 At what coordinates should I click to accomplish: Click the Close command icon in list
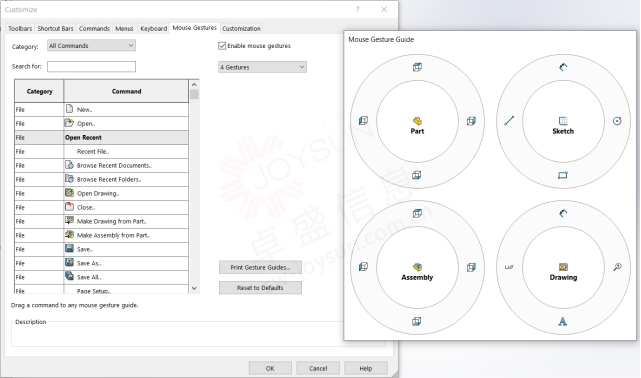tap(69, 206)
